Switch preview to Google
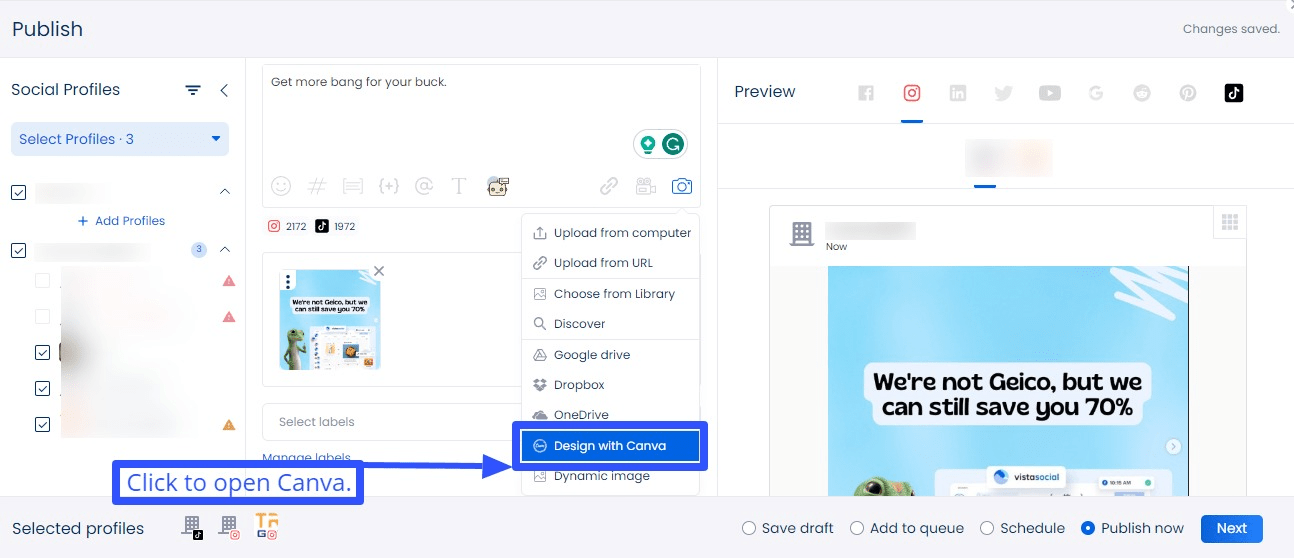The height and width of the screenshot is (558, 1294). [x=1096, y=93]
